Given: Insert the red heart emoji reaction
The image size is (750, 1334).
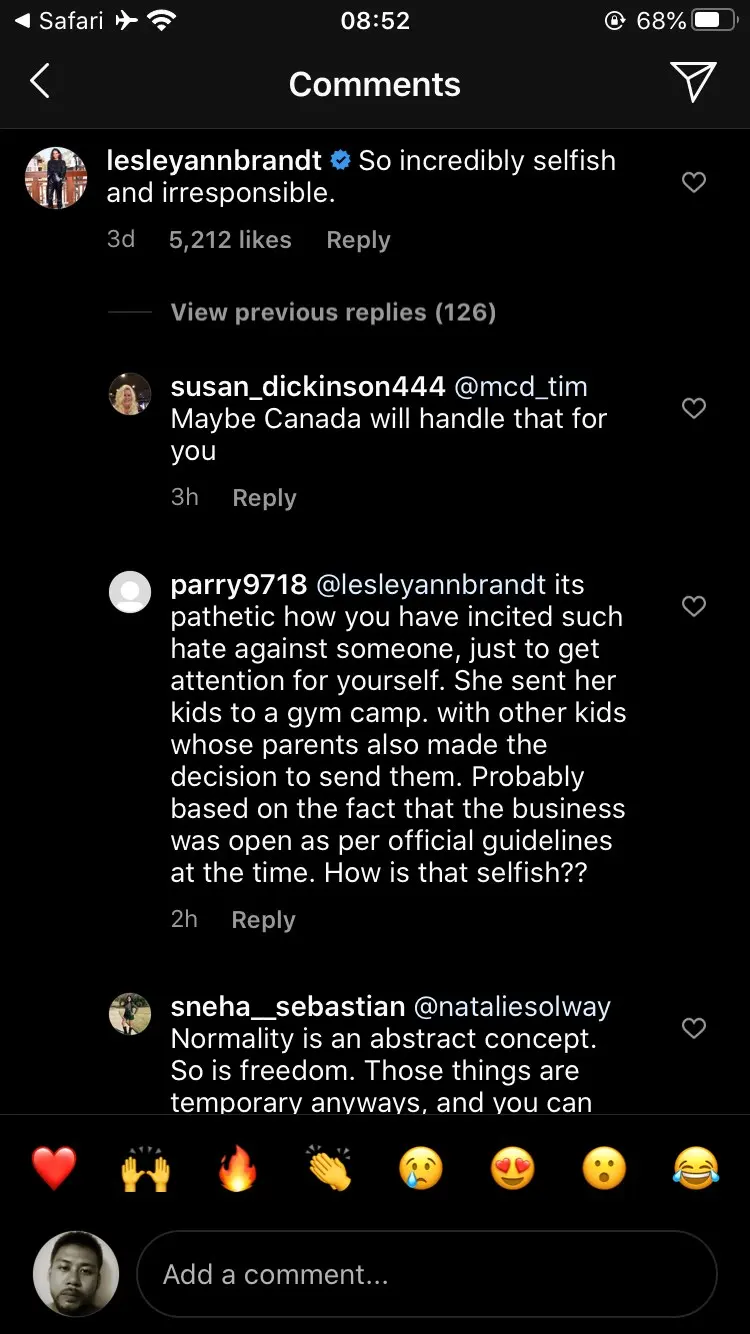Looking at the screenshot, I should (x=54, y=1167).
